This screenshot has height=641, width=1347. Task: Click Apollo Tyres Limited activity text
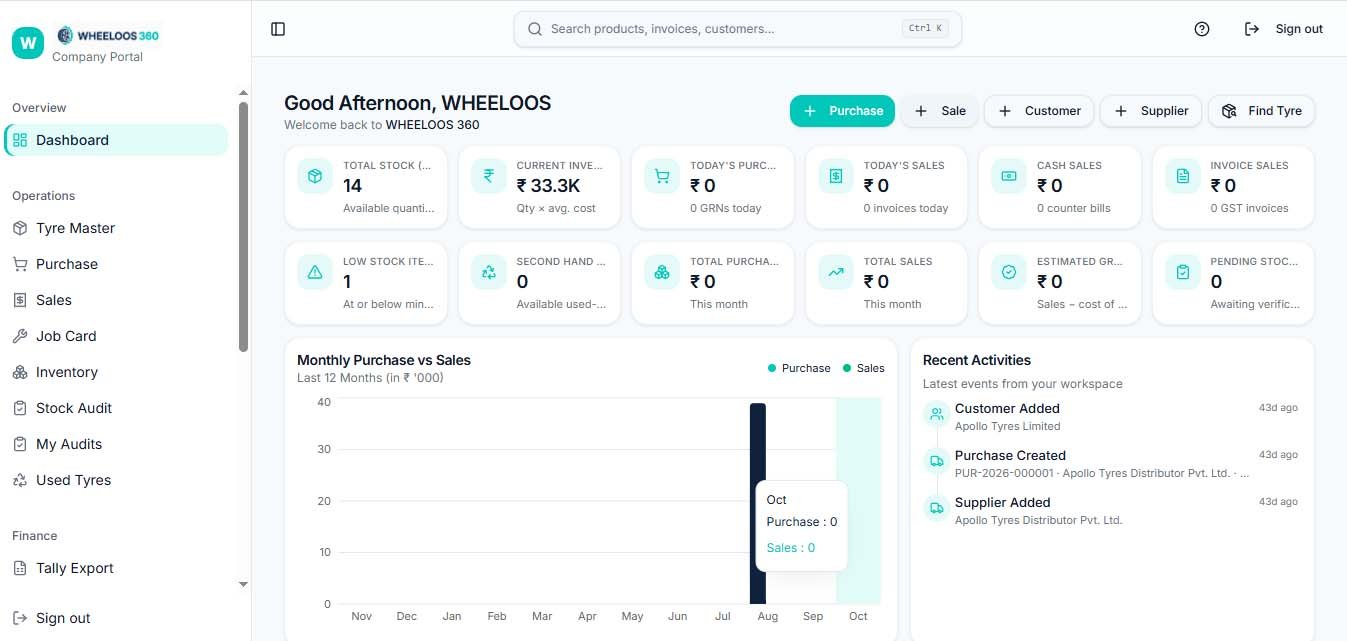point(1007,426)
